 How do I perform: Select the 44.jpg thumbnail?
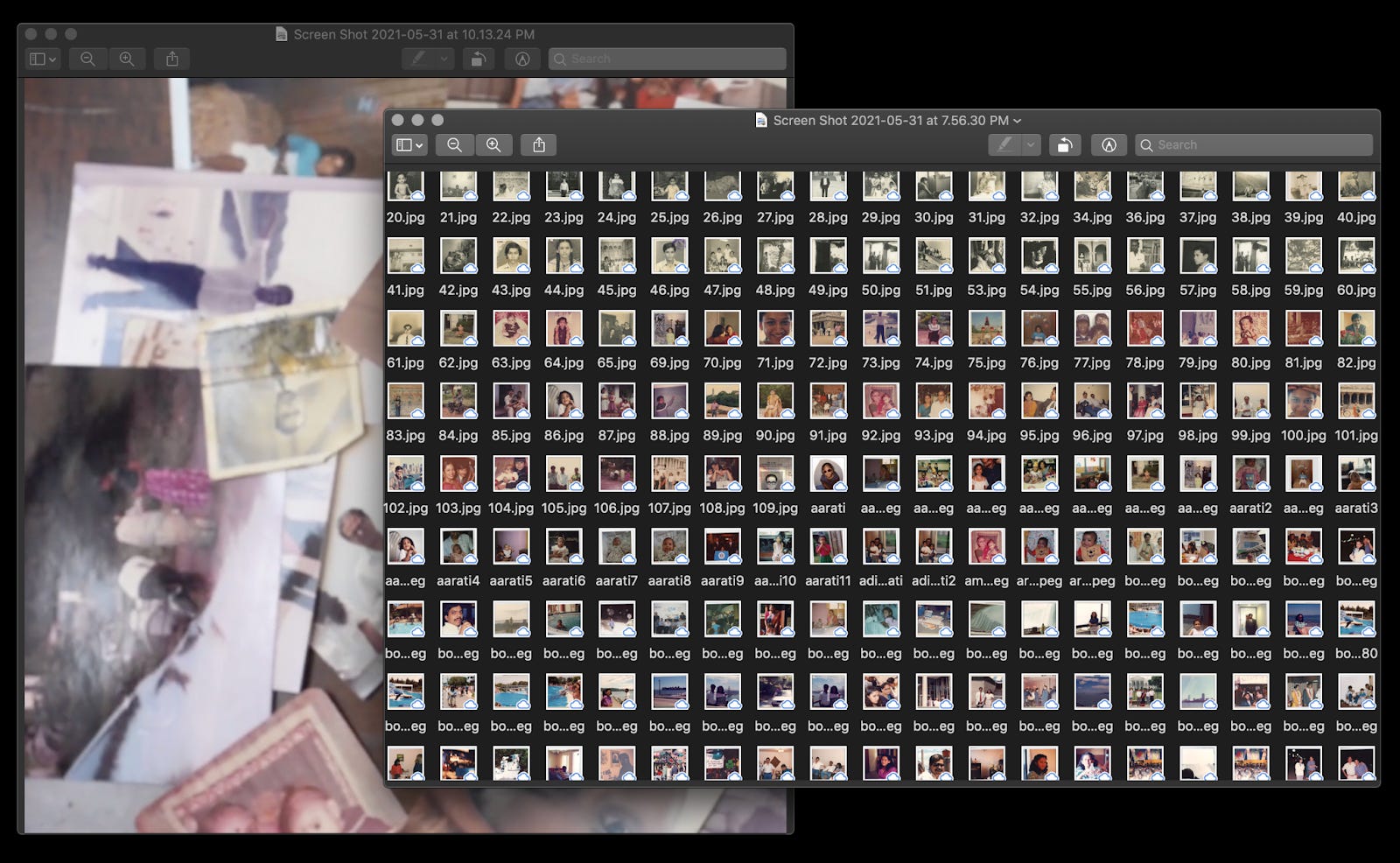(x=563, y=256)
